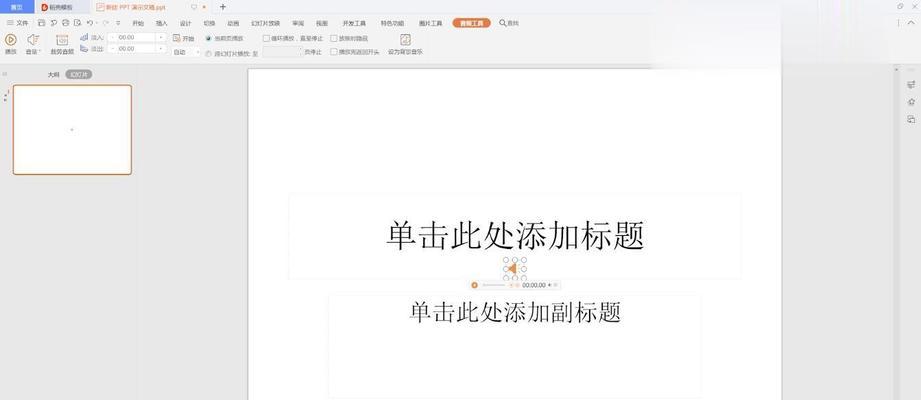Select the orange Audio Tools tab

click(472, 23)
